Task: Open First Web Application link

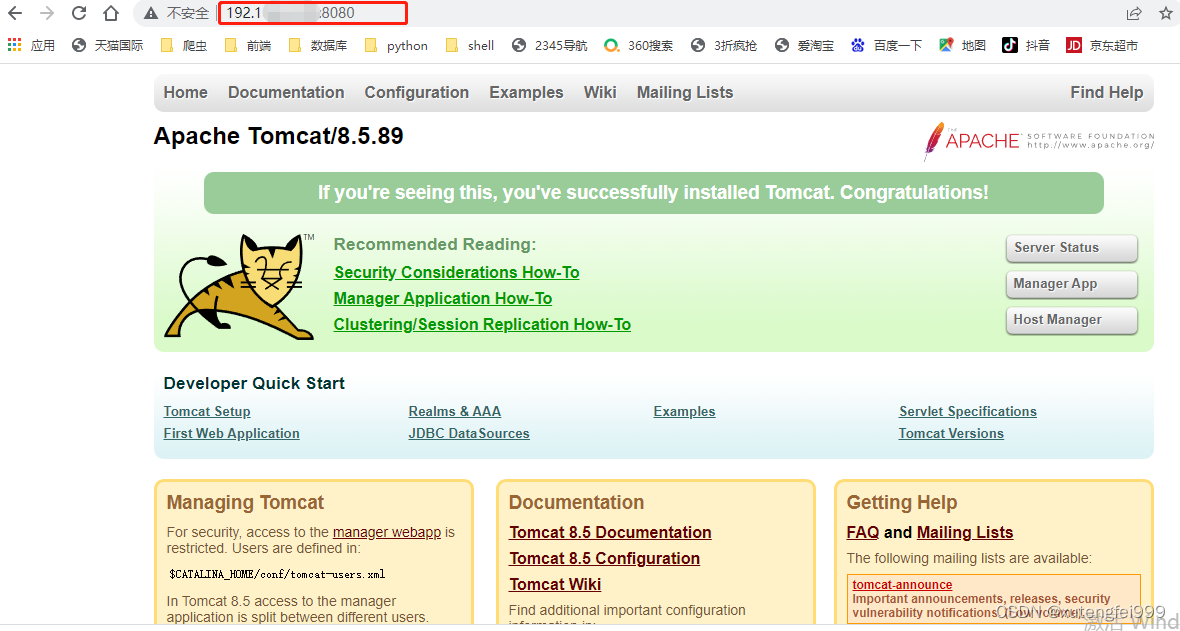Action: (x=231, y=434)
